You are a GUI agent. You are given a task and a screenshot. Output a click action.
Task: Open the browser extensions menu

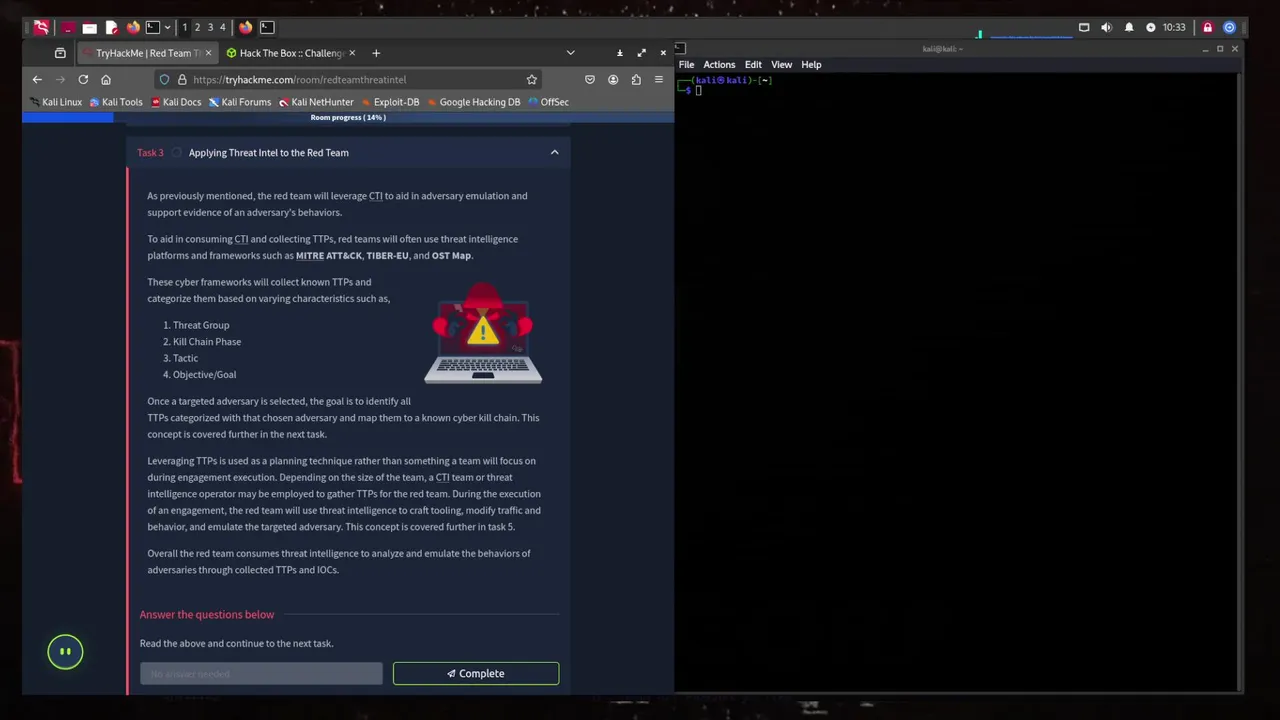[636, 79]
